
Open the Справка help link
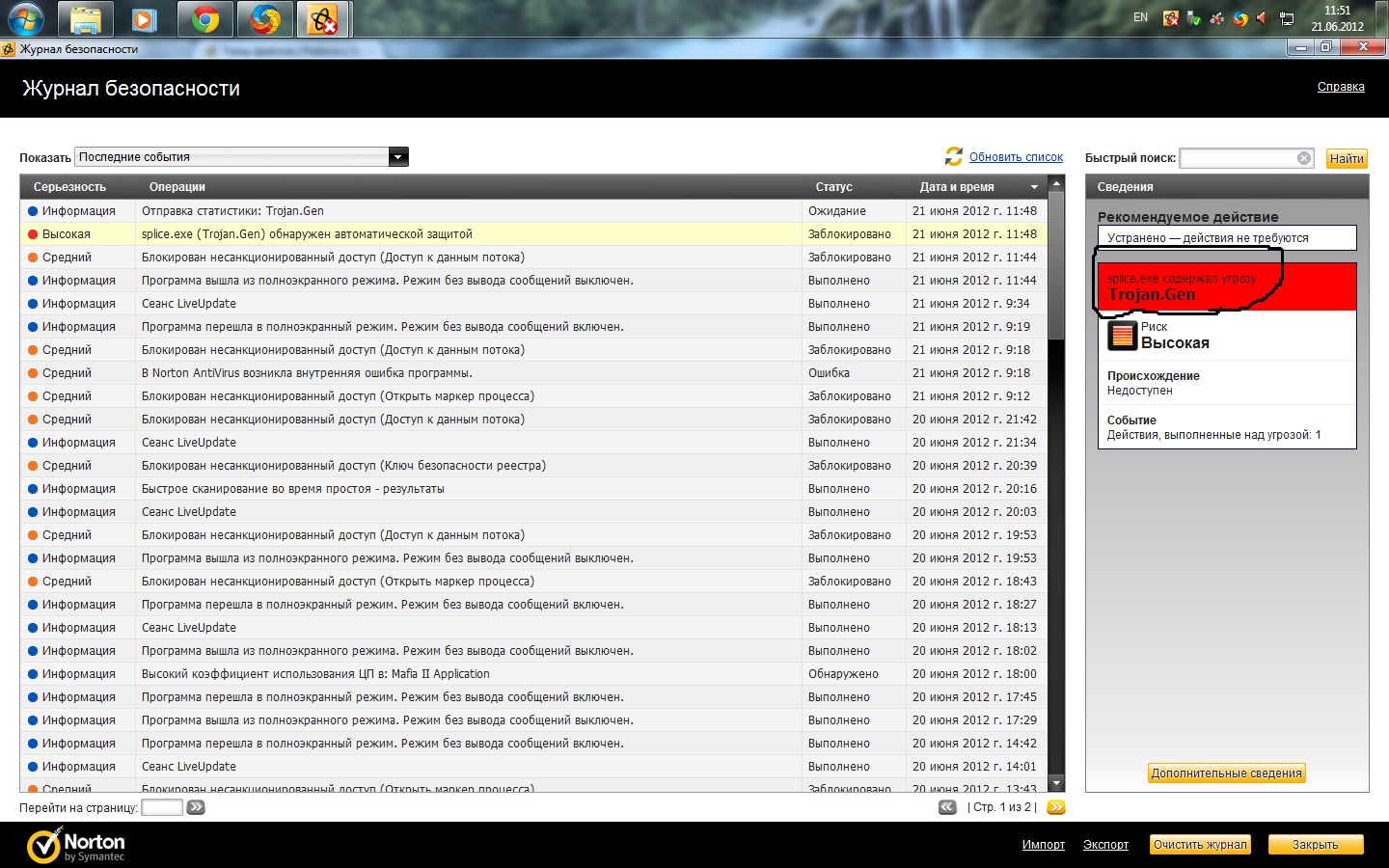(1341, 87)
